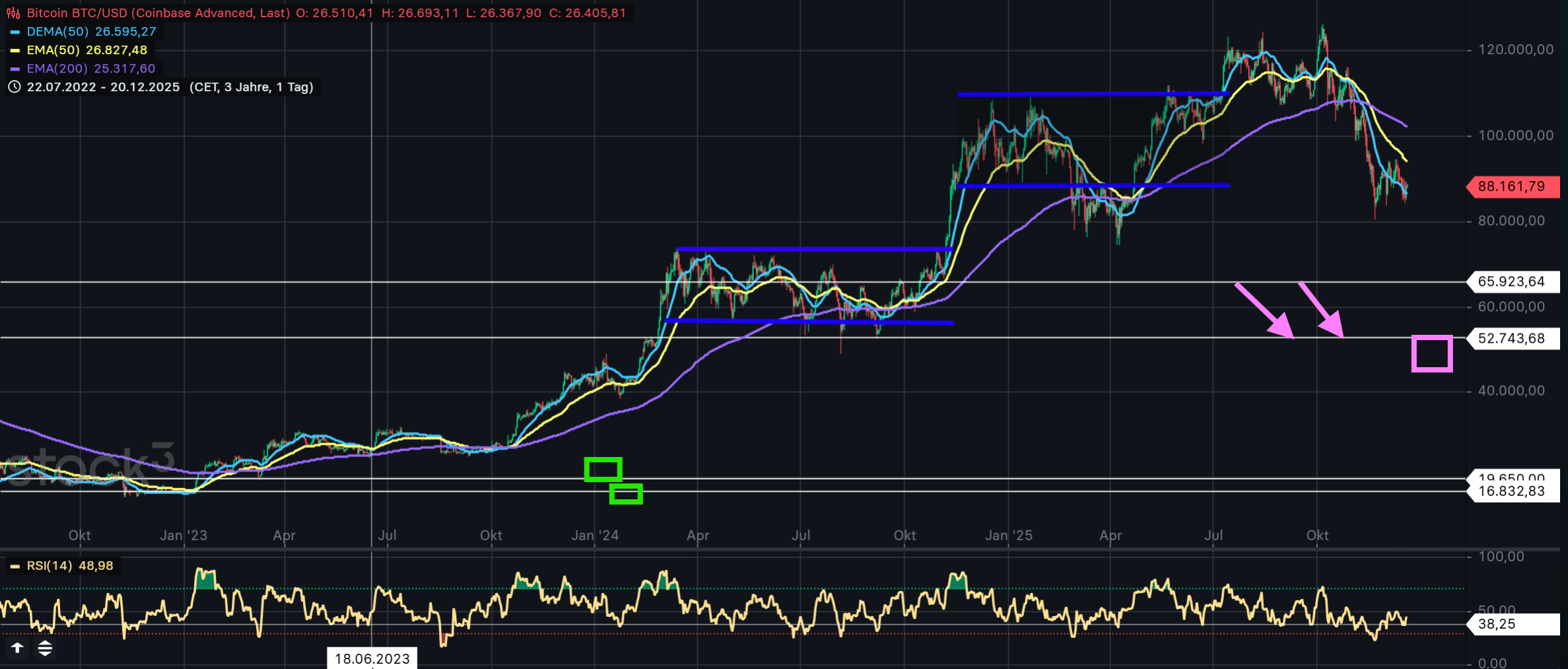Select the right pink arrow drawing

tap(1320, 310)
